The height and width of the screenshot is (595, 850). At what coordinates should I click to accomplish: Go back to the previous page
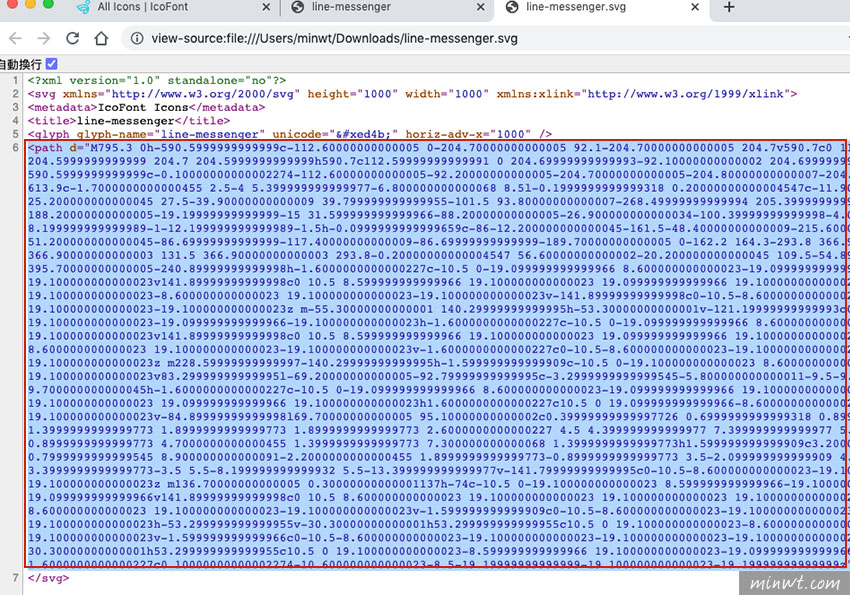point(15,38)
